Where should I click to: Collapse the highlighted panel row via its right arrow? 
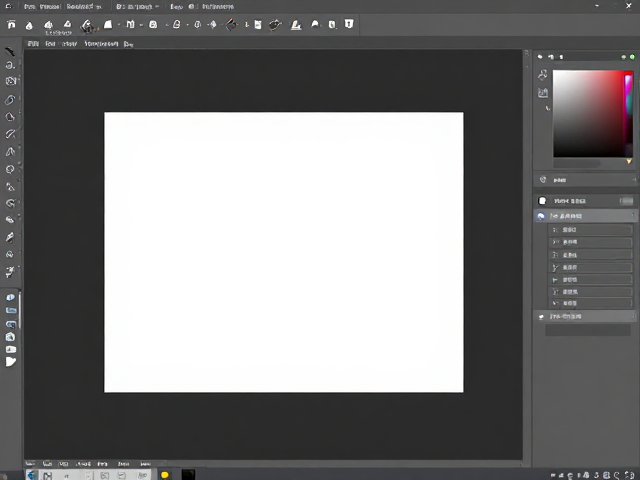point(633,216)
